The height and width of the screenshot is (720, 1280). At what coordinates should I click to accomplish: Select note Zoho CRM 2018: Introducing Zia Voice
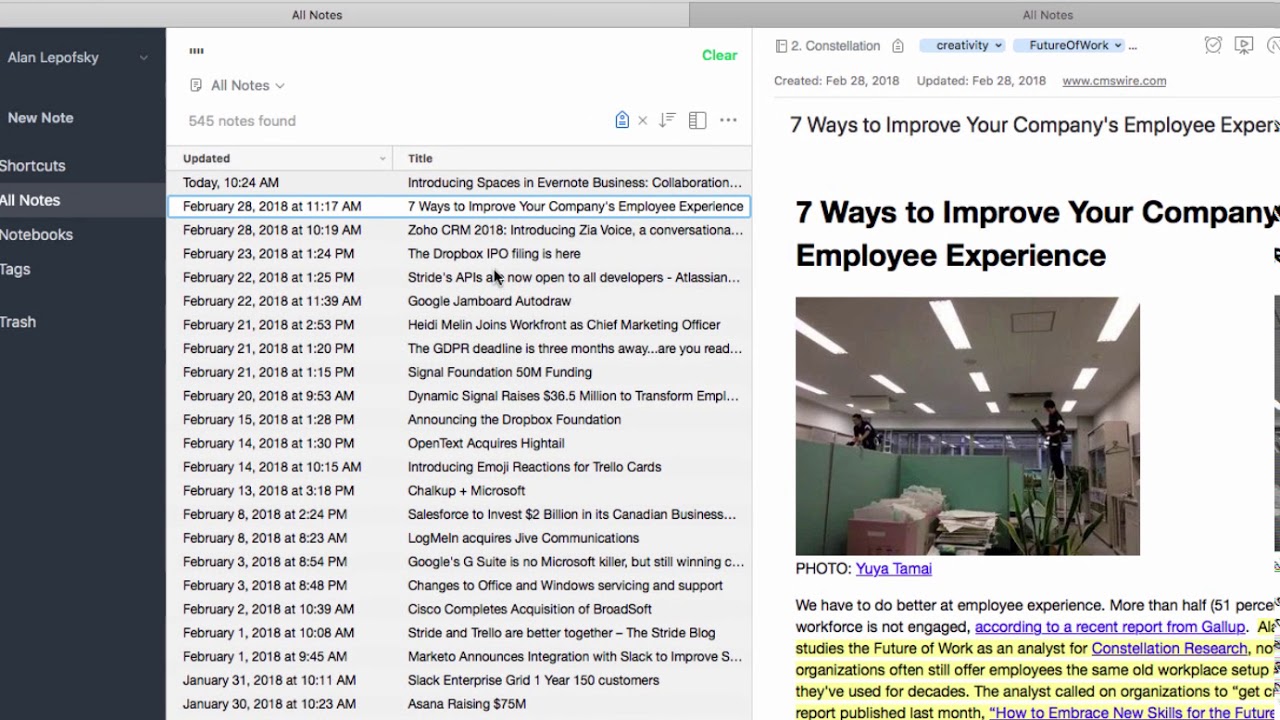[459, 230]
